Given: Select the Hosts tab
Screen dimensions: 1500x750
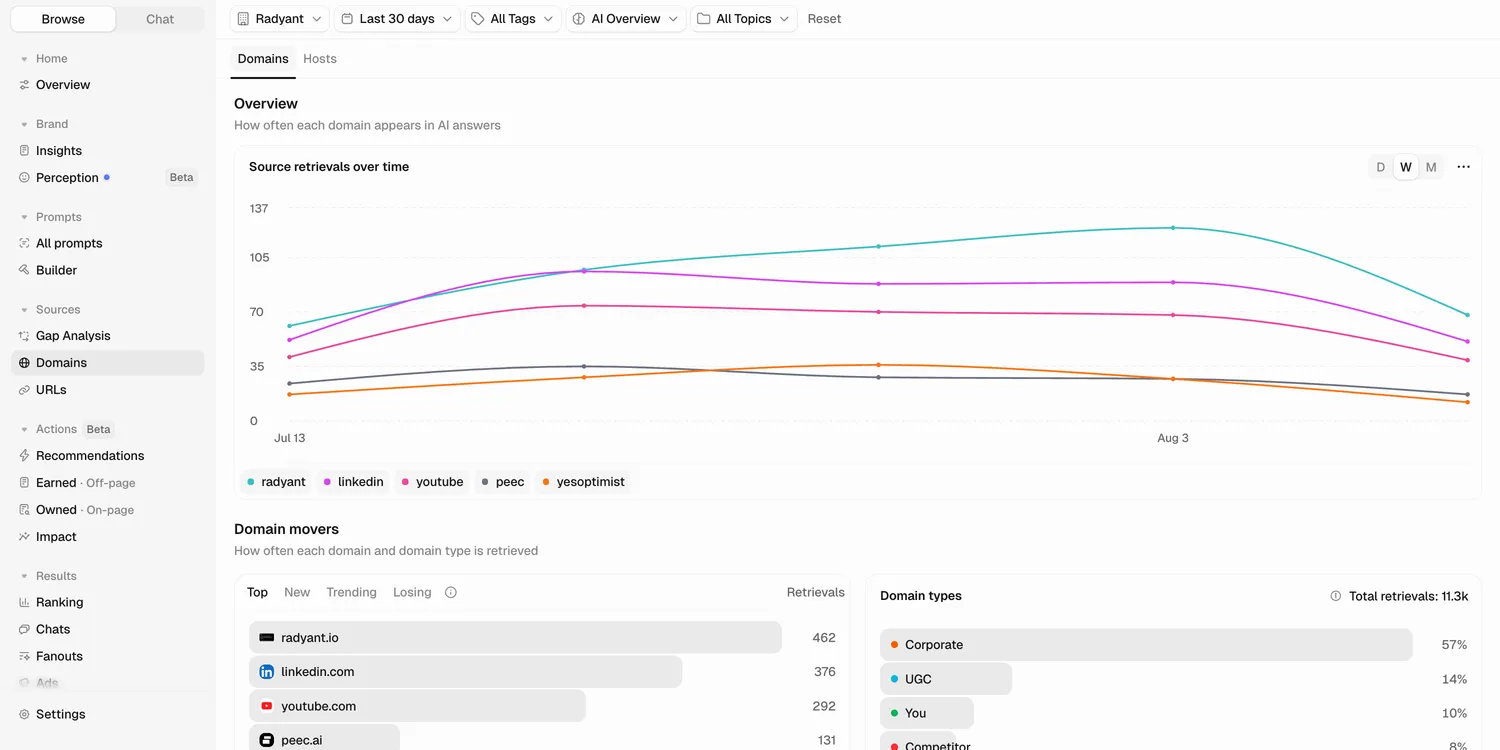Looking at the screenshot, I should pyautogui.click(x=320, y=59).
